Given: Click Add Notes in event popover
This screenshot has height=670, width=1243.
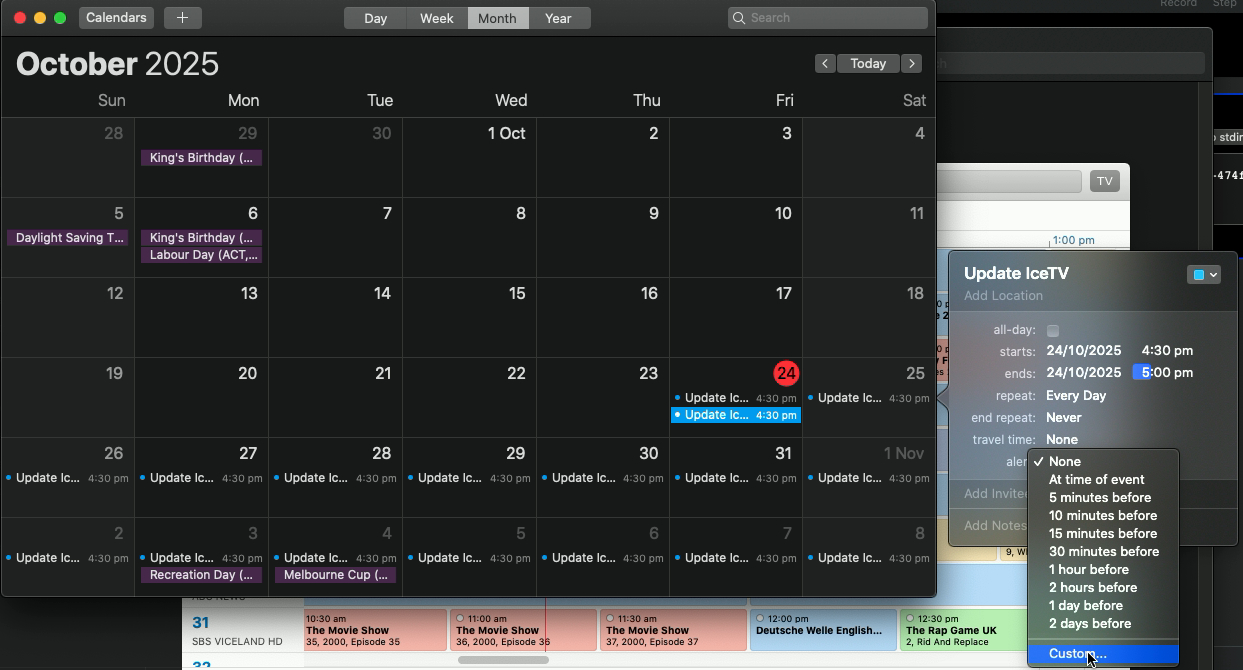Looking at the screenshot, I should pos(995,526).
